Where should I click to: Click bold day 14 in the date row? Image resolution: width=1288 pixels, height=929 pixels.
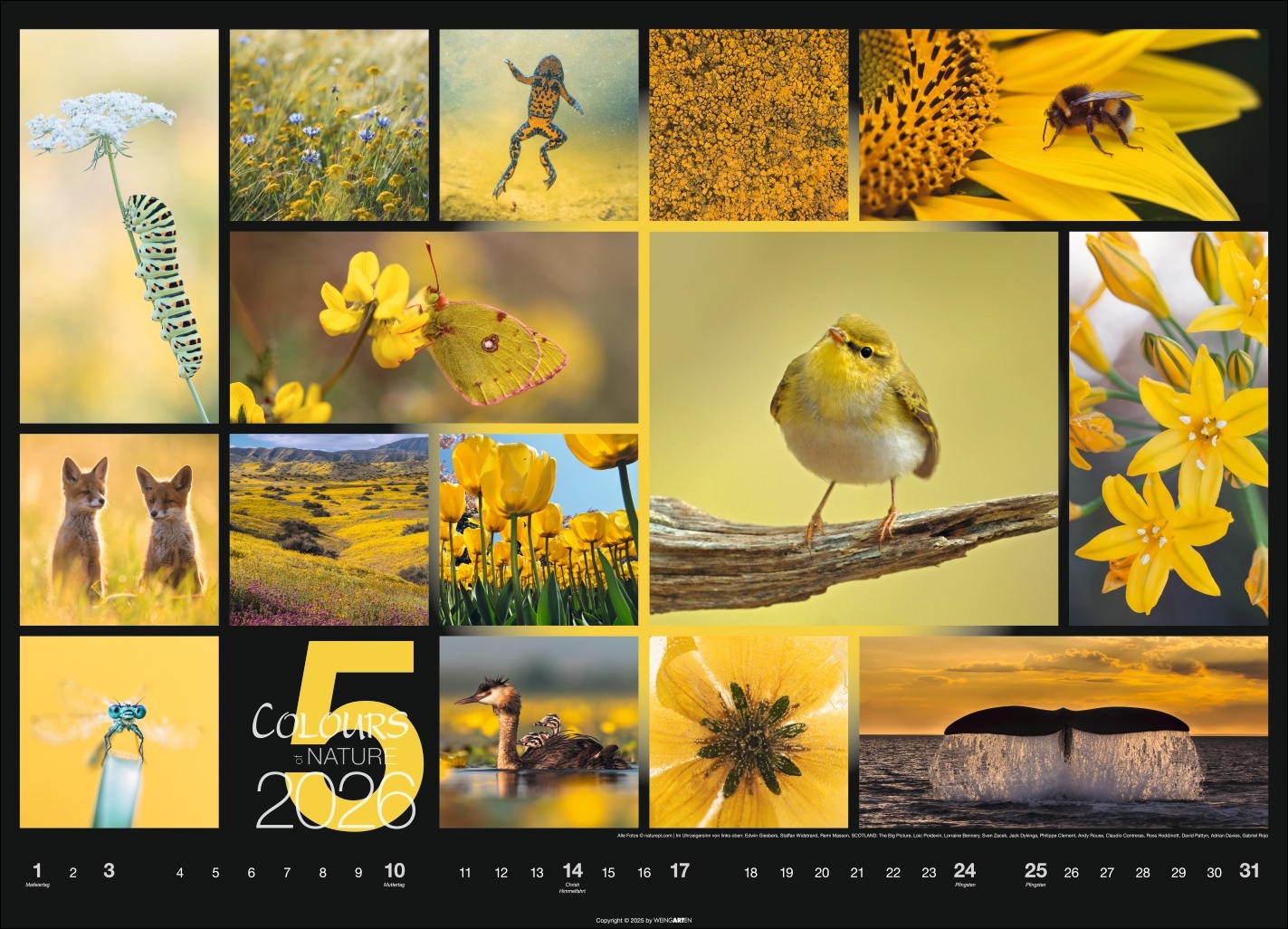(x=573, y=871)
